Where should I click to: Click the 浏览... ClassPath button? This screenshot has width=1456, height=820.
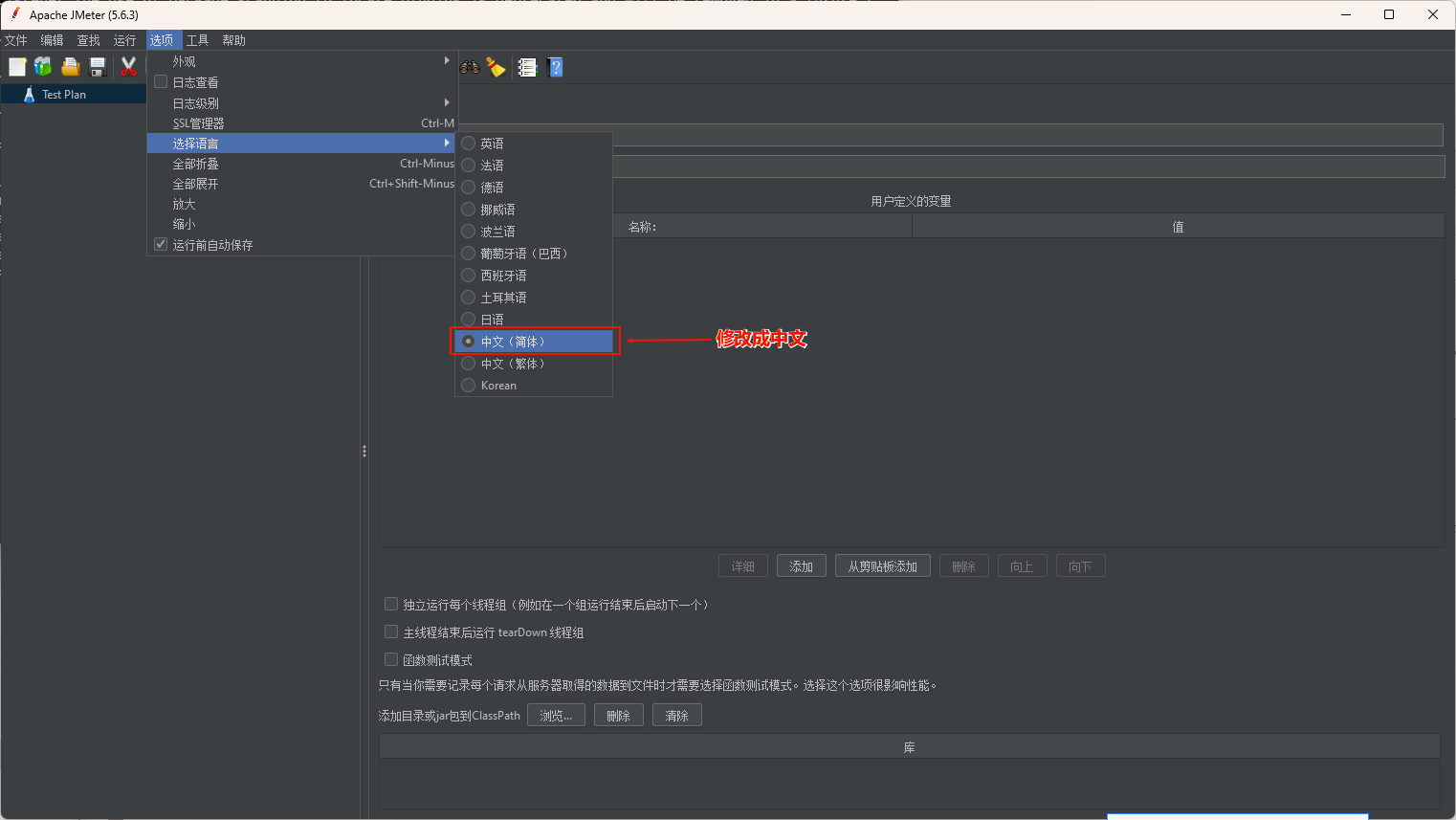coord(556,716)
